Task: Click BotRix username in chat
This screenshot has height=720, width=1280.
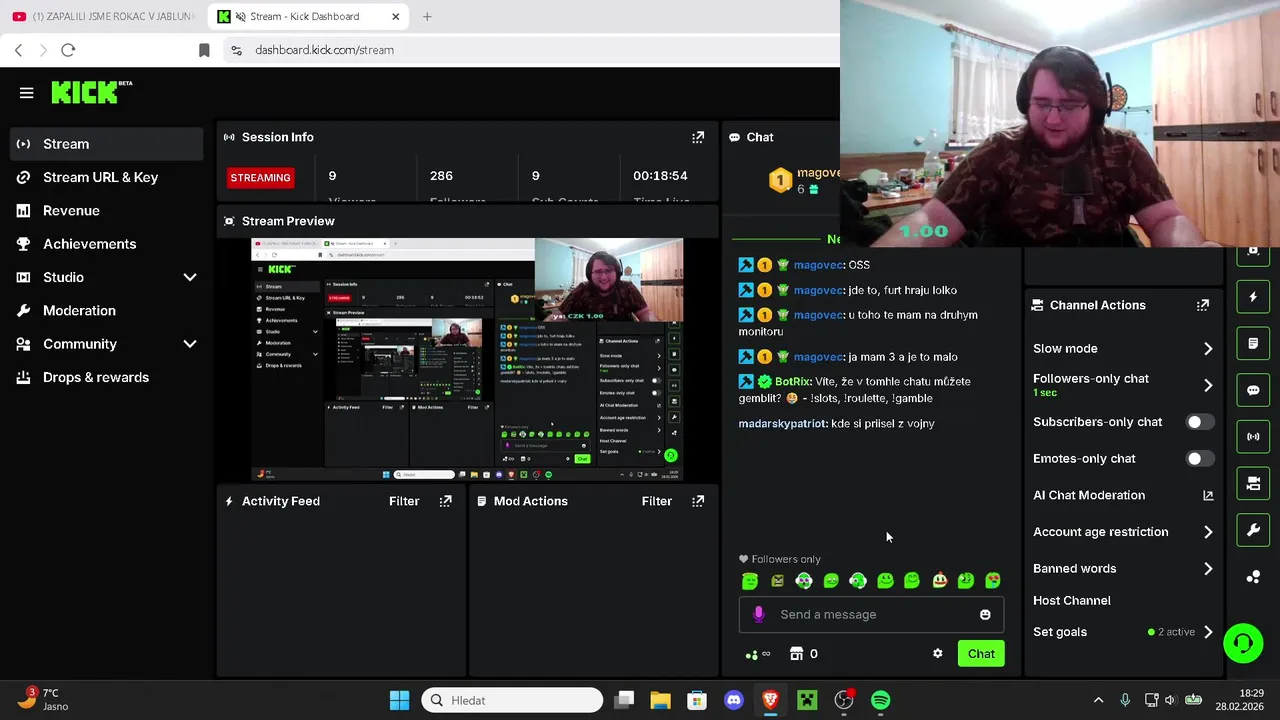Action: pos(792,381)
